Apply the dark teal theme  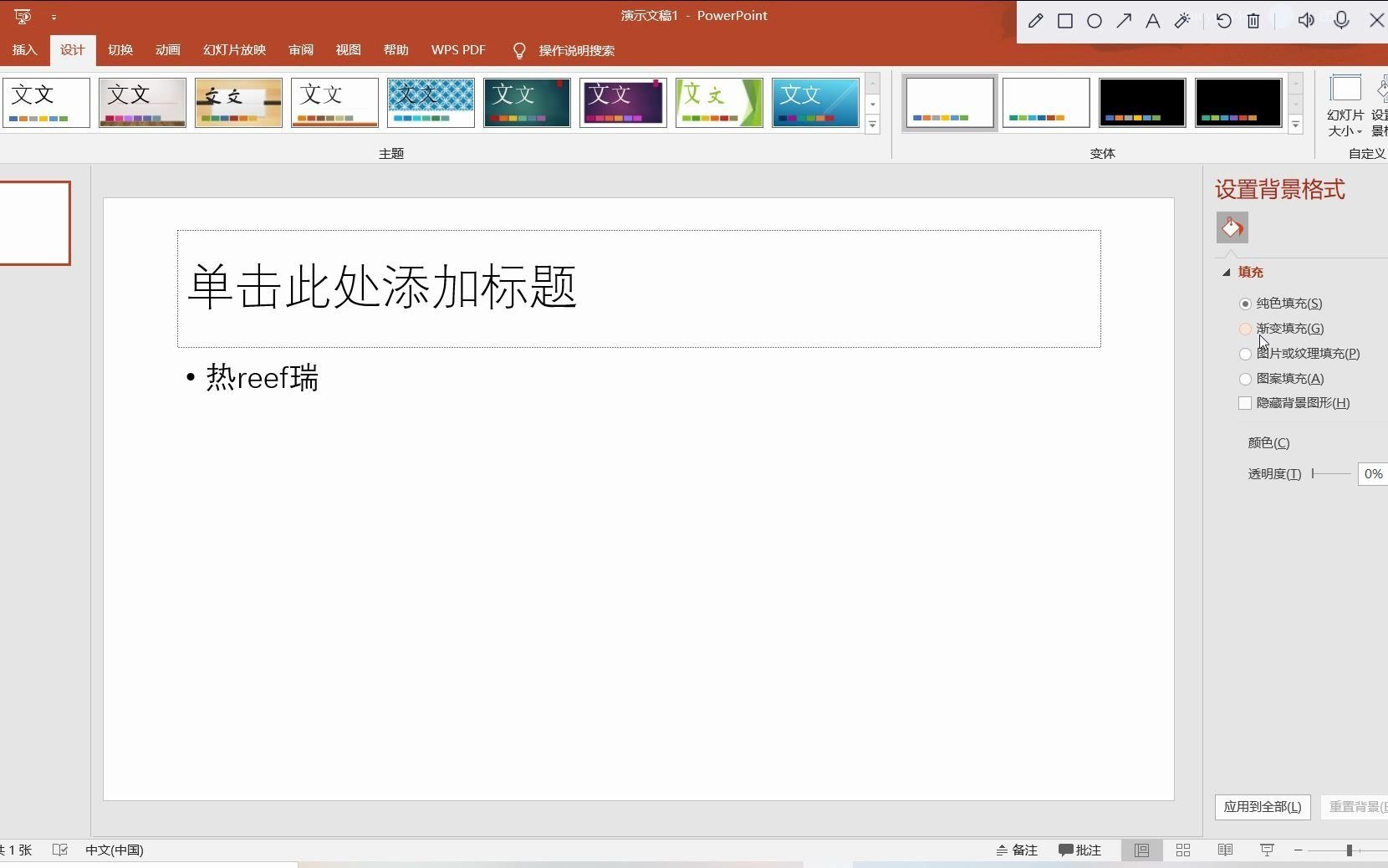tap(527, 103)
